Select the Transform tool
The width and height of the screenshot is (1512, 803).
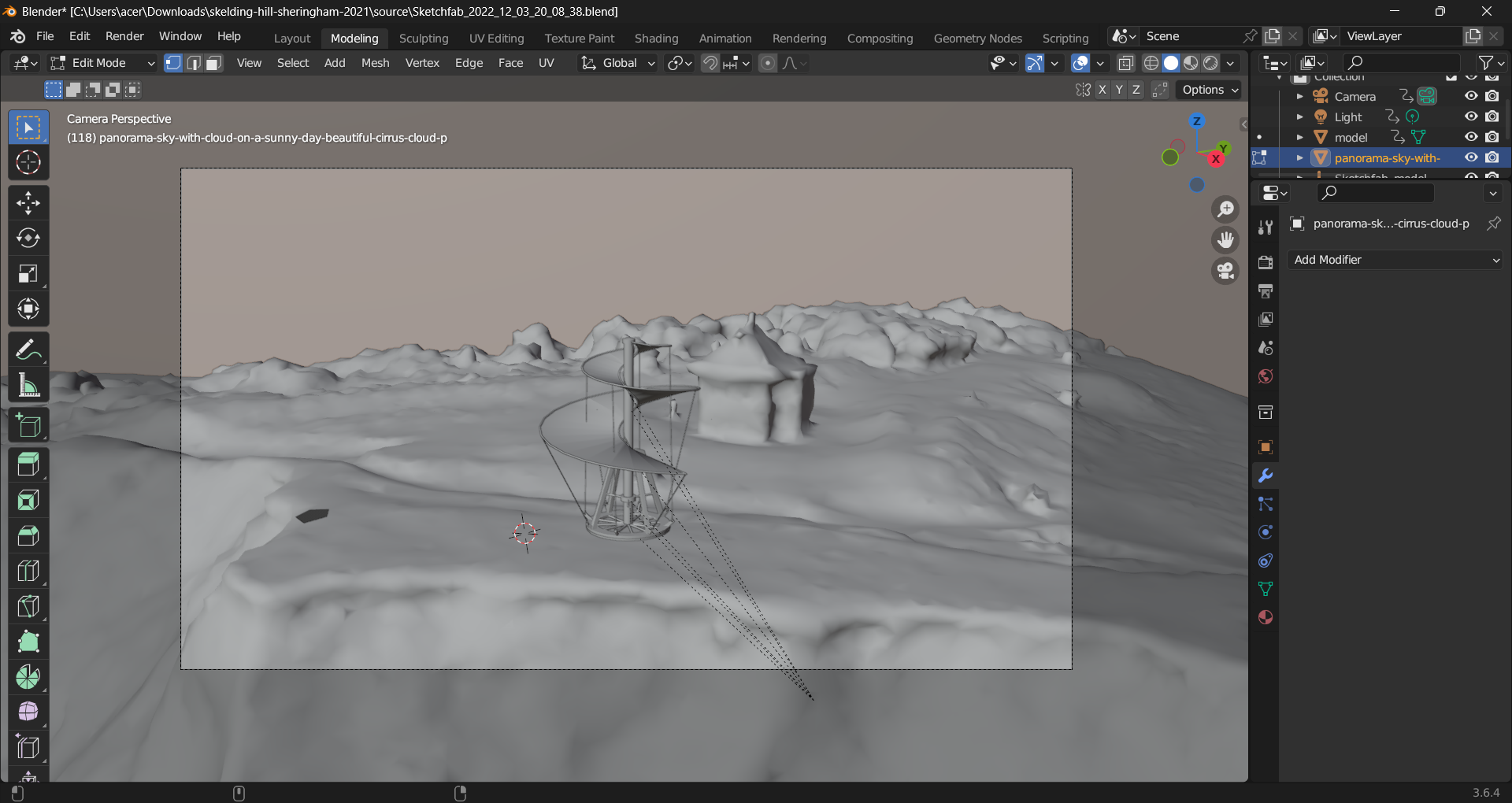point(28,309)
